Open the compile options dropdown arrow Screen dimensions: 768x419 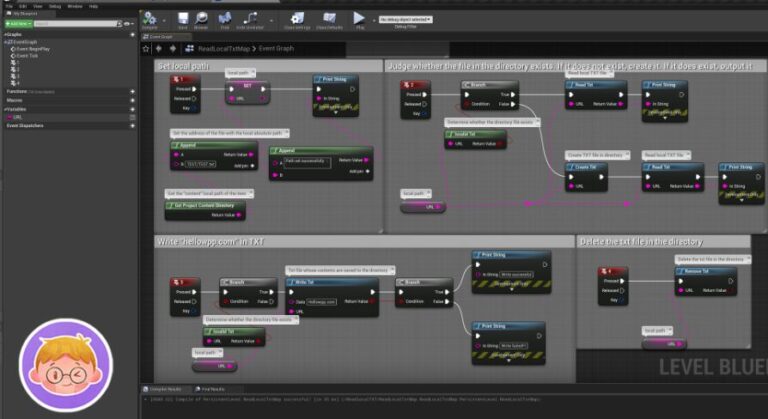[x=164, y=21]
